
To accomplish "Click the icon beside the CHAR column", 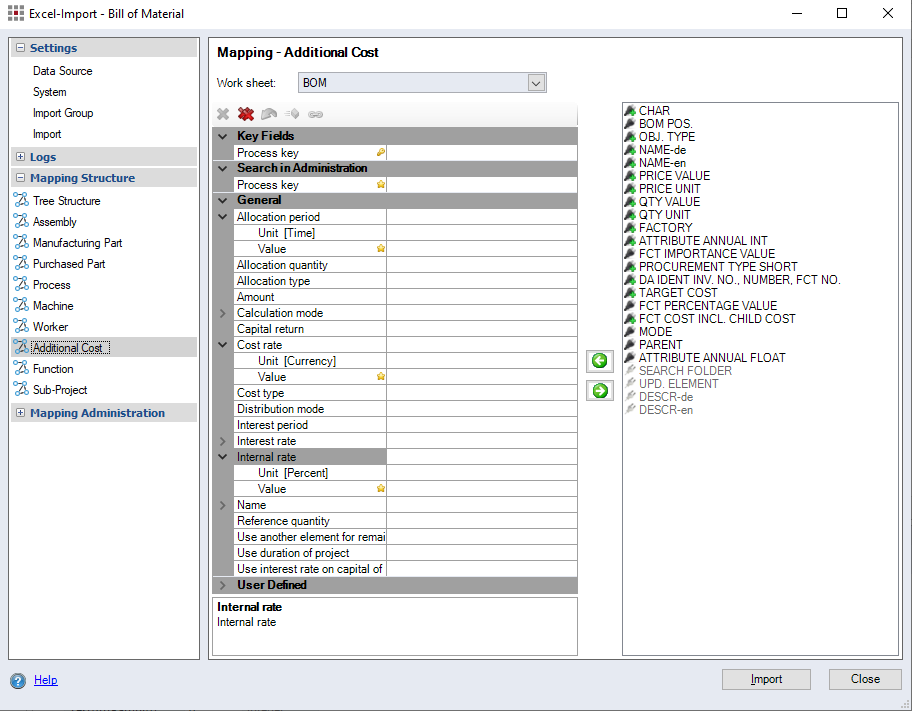I will [x=630, y=111].
